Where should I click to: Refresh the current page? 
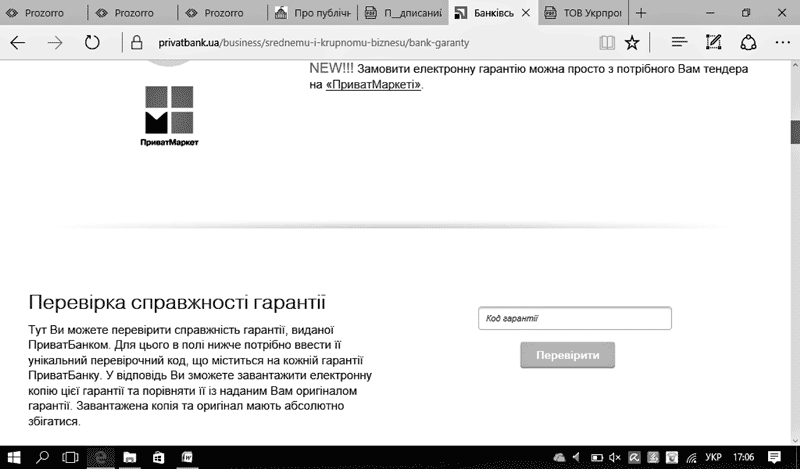click(x=92, y=43)
